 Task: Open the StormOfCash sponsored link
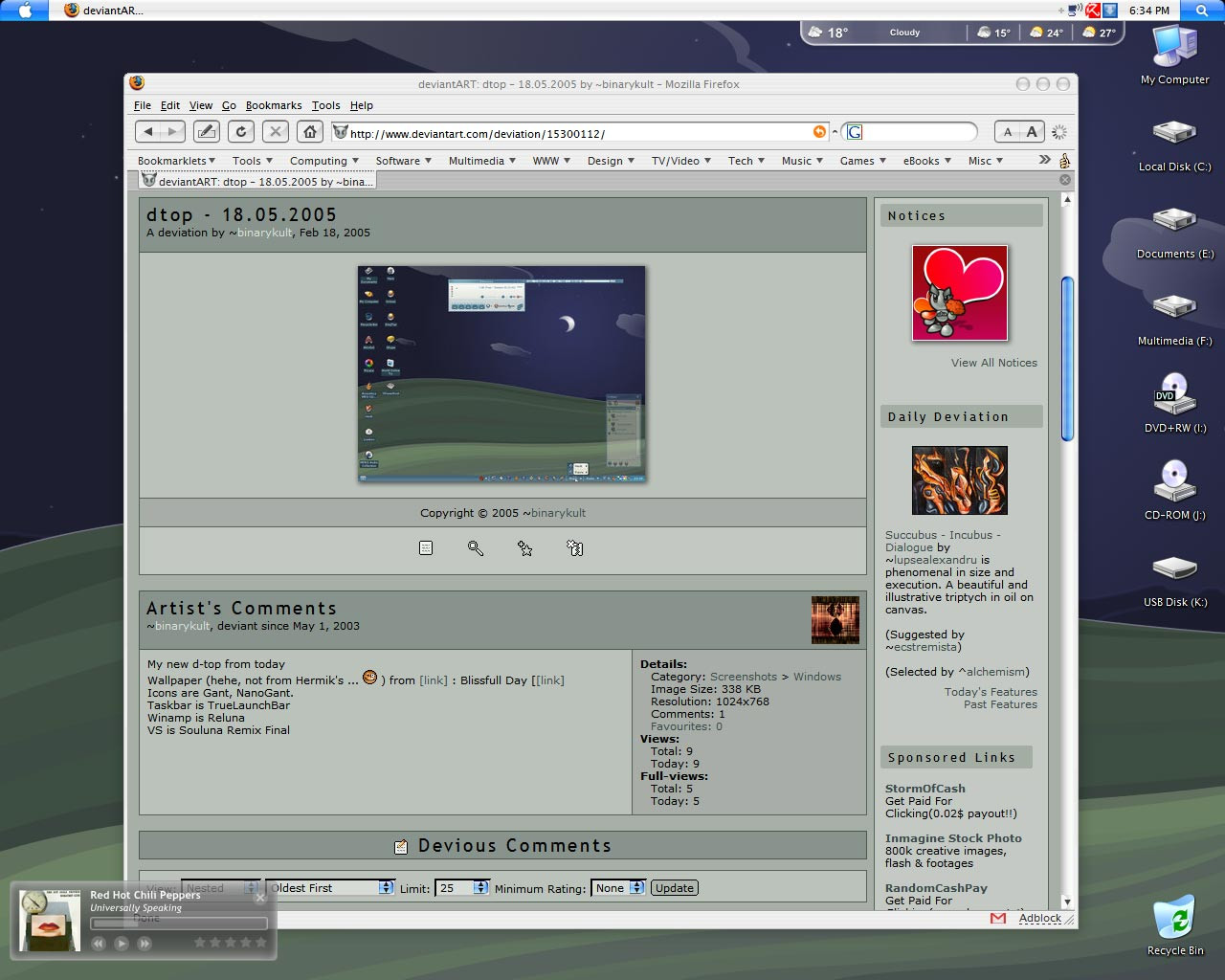(925, 789)
